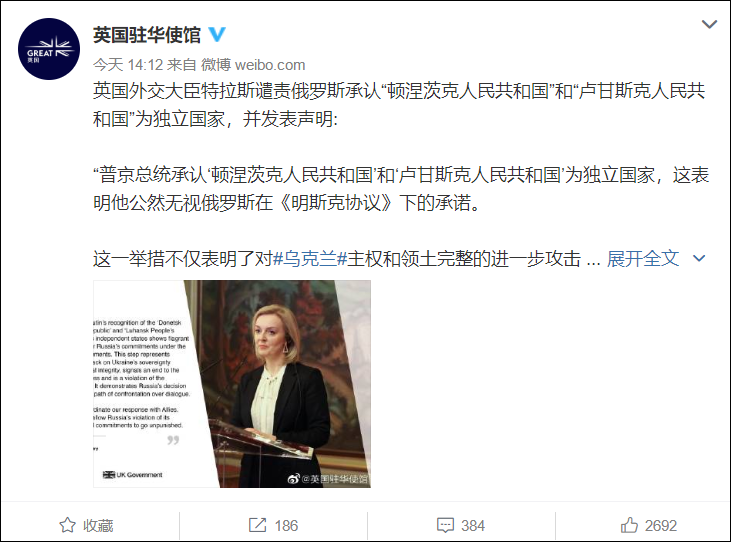
Task: Click the blue verified badge icon
Action: (x=216, y=34)
